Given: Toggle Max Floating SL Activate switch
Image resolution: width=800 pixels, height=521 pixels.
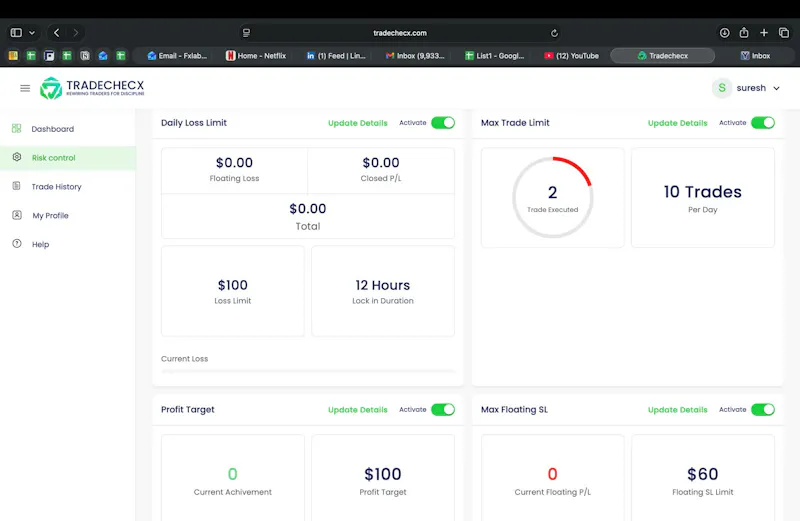Looking at the screenshot, I should tap(763, 409).
